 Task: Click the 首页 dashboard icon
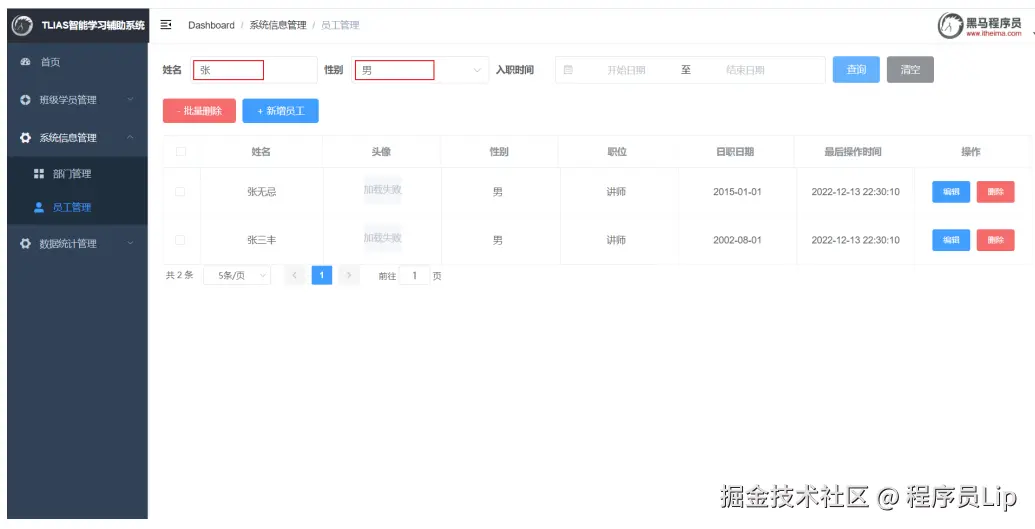[x=25, y=61]
